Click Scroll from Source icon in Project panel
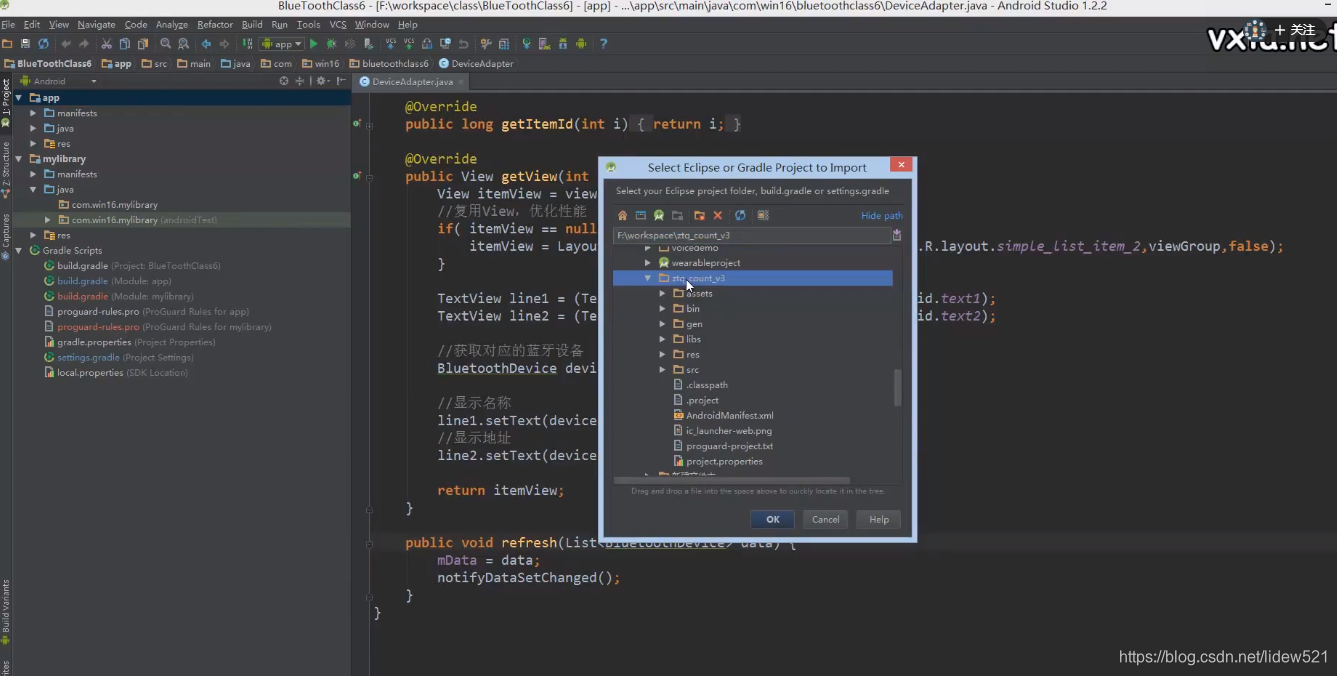The width and height of the screenshot is (1337, 676). [x=284, y=81]
